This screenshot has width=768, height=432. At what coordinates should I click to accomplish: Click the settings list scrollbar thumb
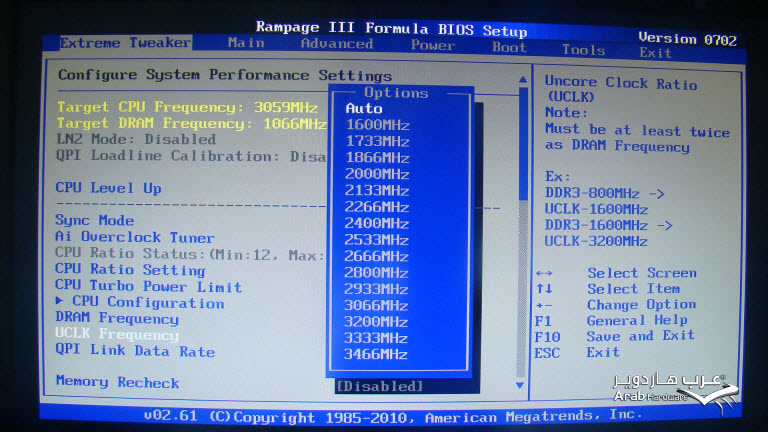tap(523, 144)
